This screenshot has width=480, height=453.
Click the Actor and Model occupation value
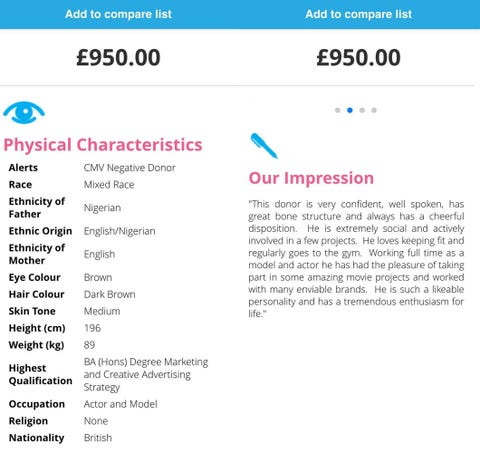tap(120, 404)
